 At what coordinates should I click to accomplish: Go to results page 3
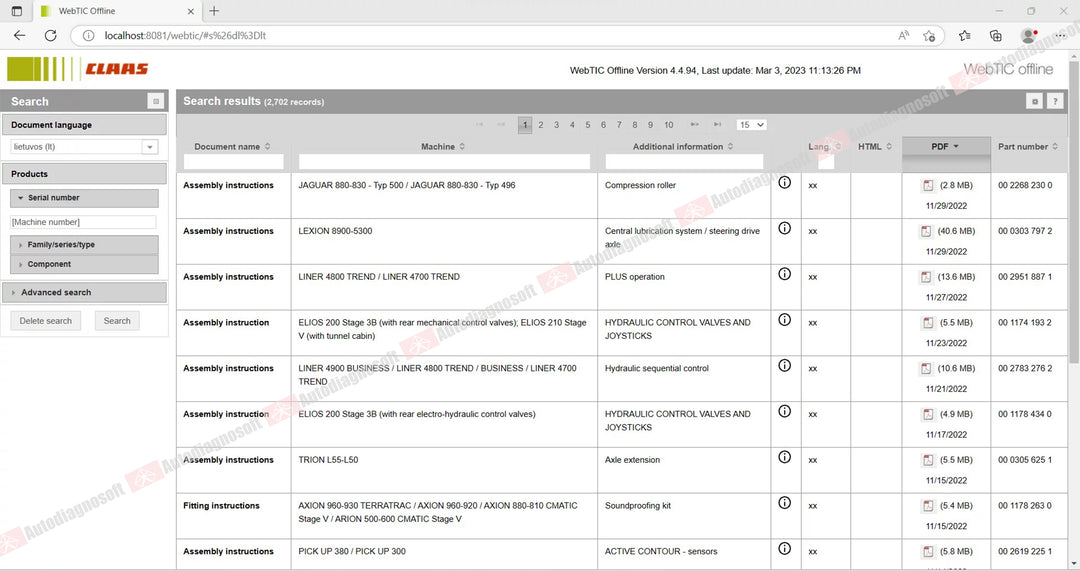[x=557, y=125]
